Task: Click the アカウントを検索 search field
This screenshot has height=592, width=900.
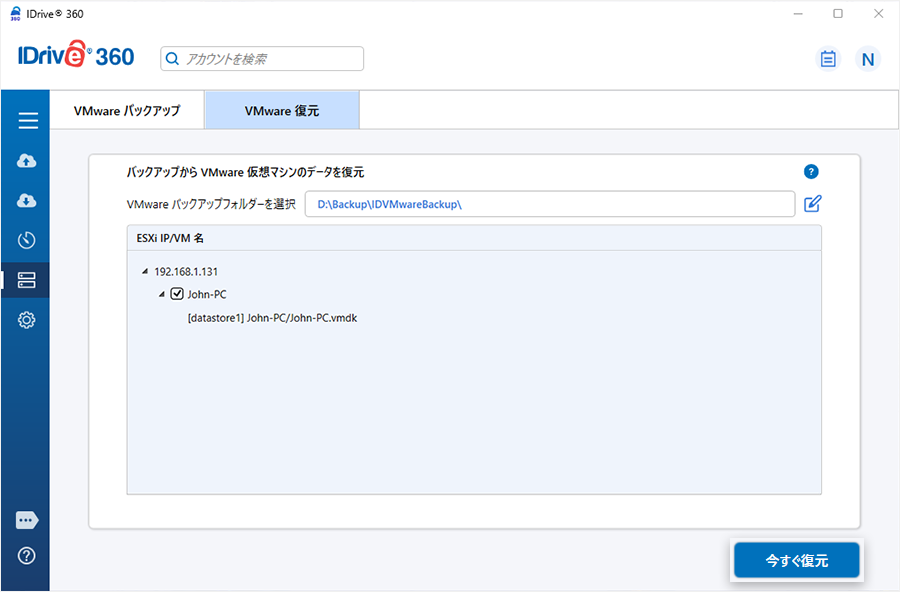Action: coord(262,59)
